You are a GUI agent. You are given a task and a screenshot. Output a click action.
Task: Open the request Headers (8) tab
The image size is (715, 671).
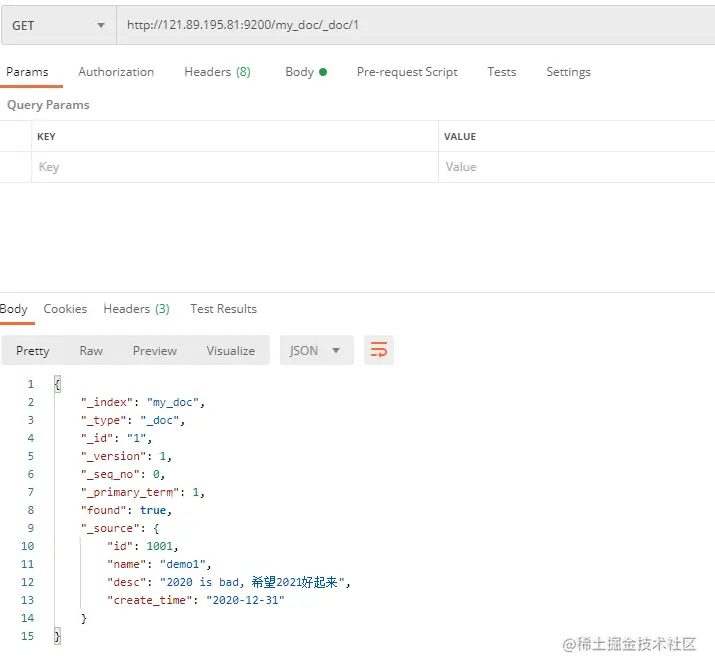click(x=217, y=72)
